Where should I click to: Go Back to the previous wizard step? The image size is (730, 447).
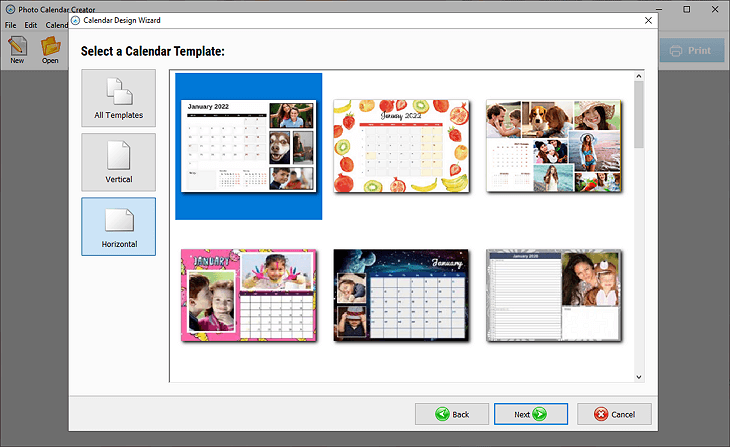pyautogui.click(x=451, y=414)
